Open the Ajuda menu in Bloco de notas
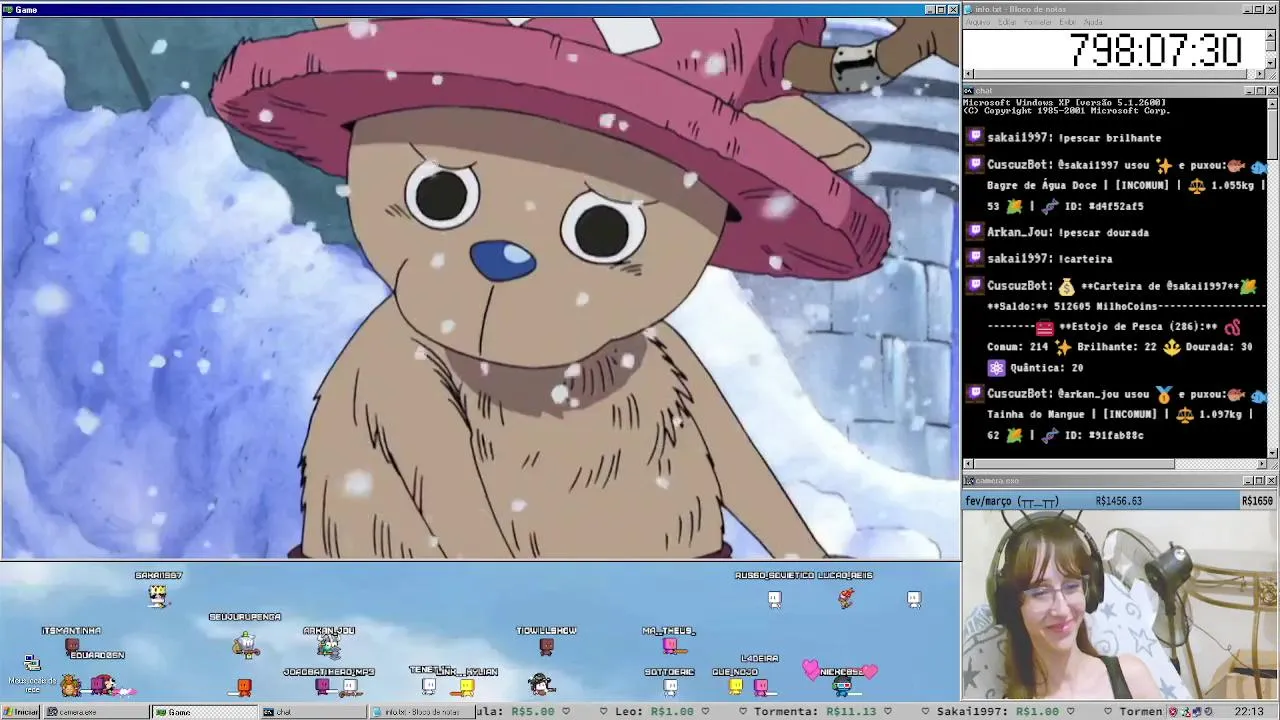1280x720 pixels. [1093, 22]
